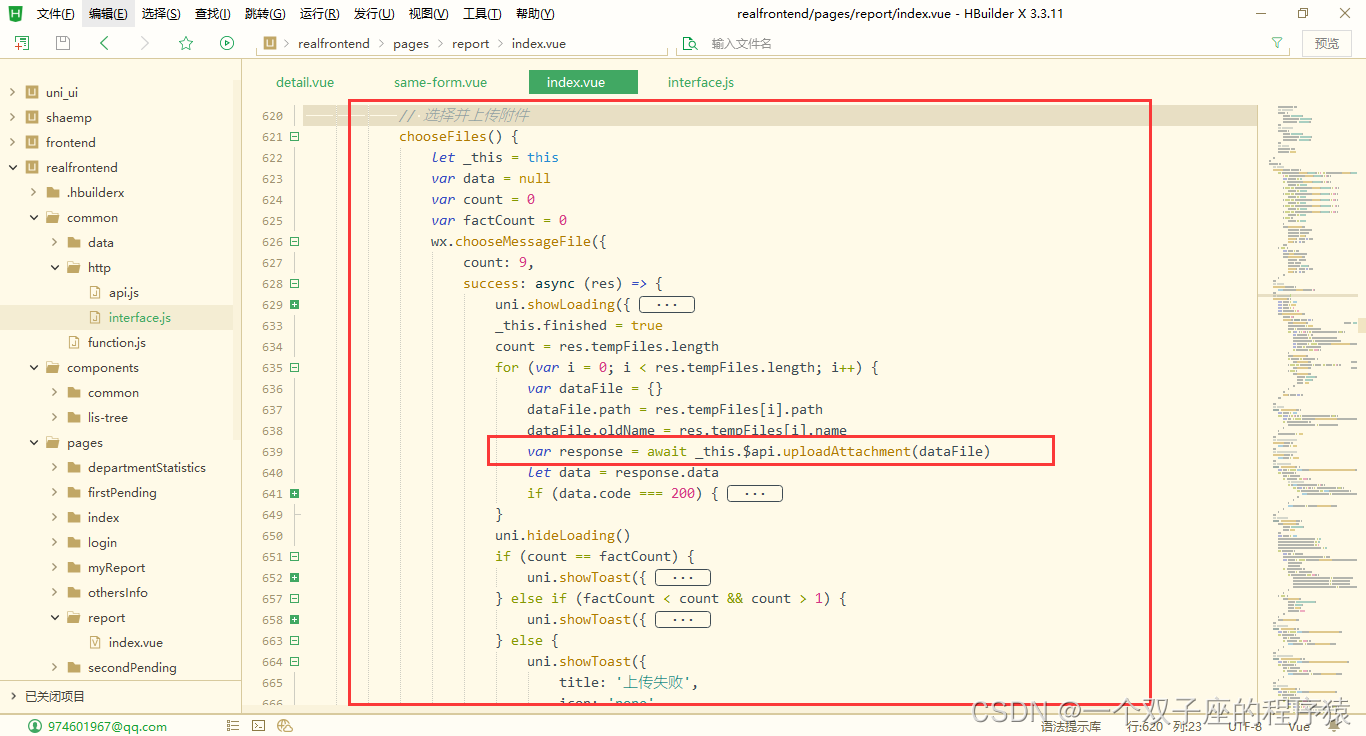Click the filter funnel icon near preview
The image size is (1366, 736).
coord(1277,43)
